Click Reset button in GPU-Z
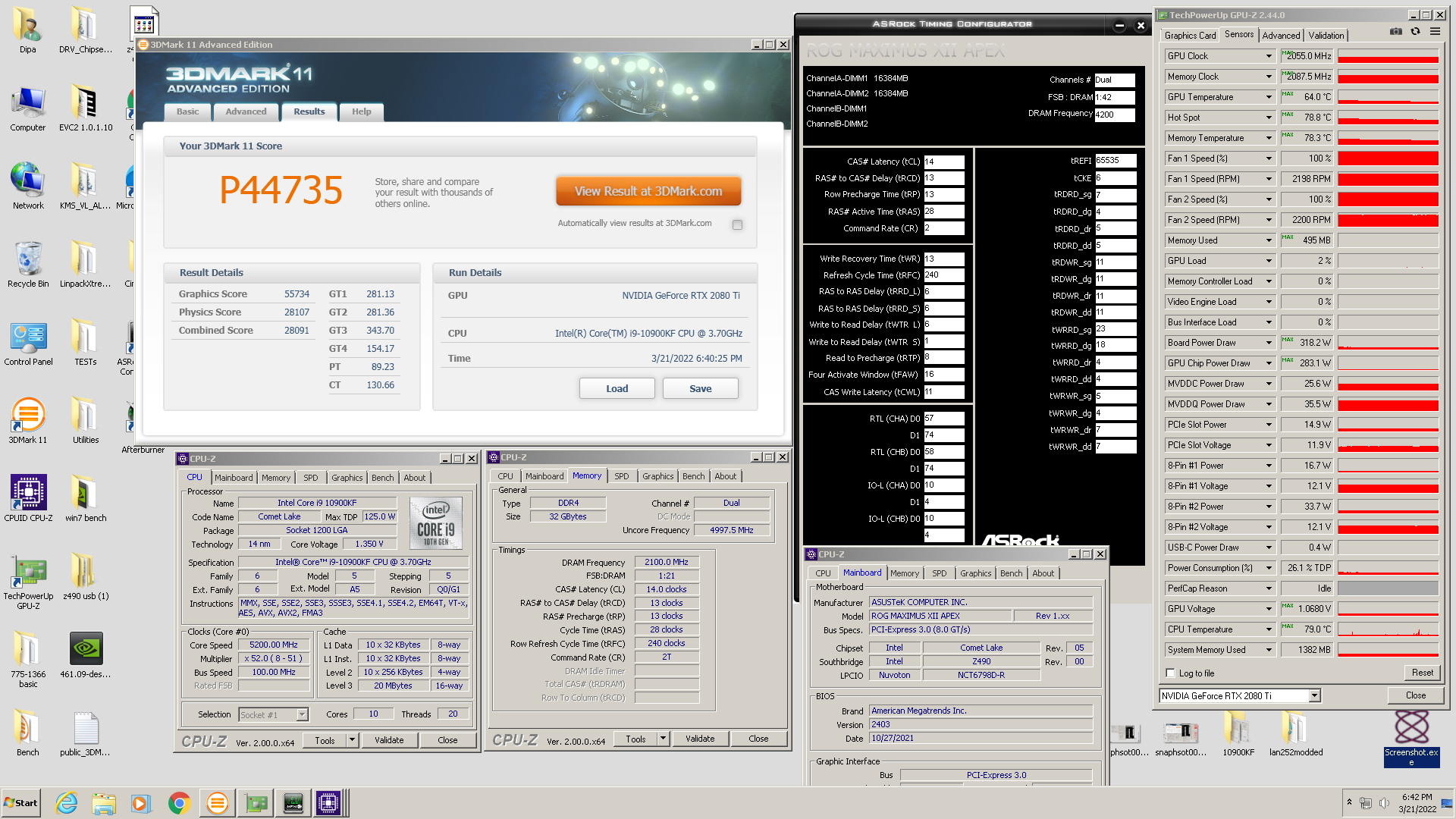Image resolution: width=1456 pixels, height=819 pixels. (1423, 673)
